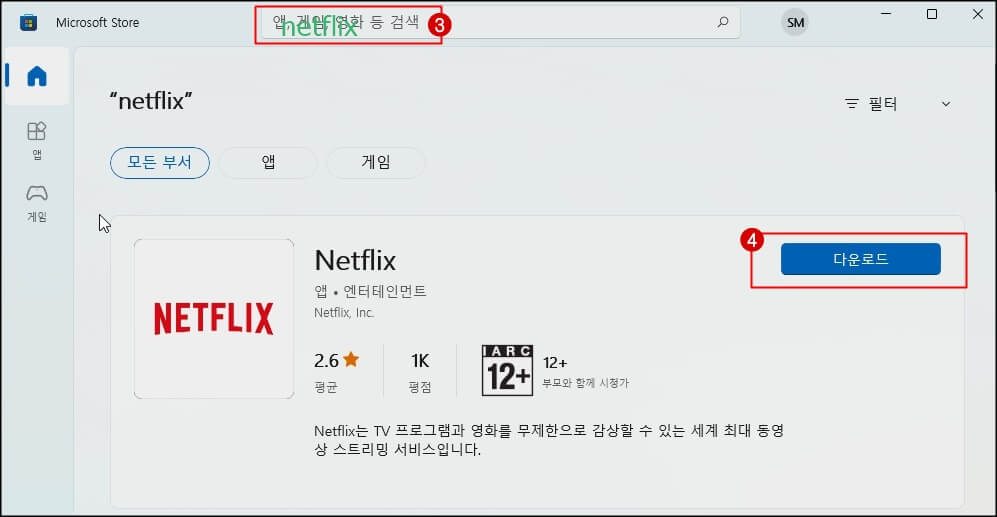This screenshot has height=517, width=997.
Task: Select the 앱 filter tab
Action: [268, 163]
